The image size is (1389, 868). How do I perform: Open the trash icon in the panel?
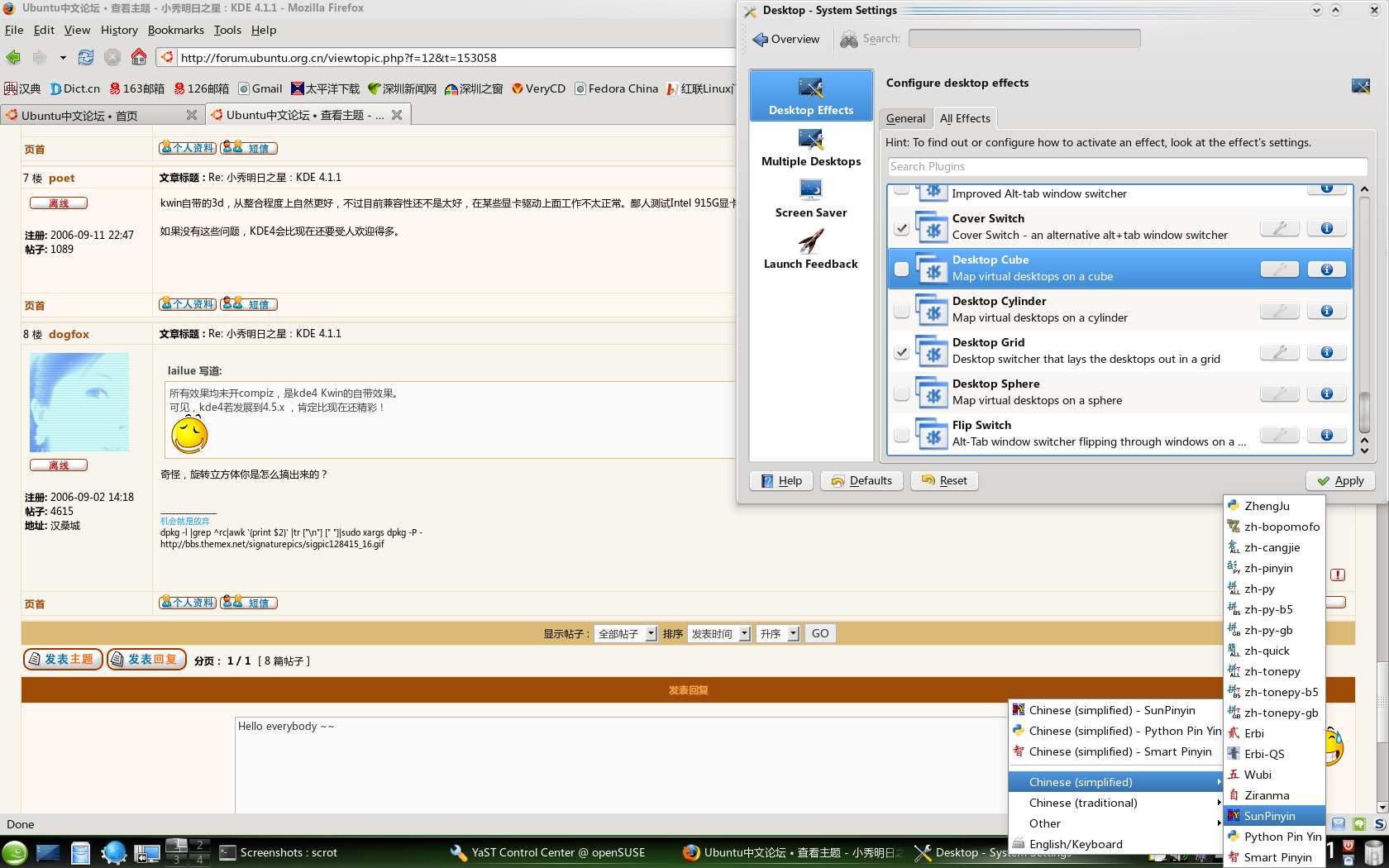pyautogui.click(x=1373, y=853)
